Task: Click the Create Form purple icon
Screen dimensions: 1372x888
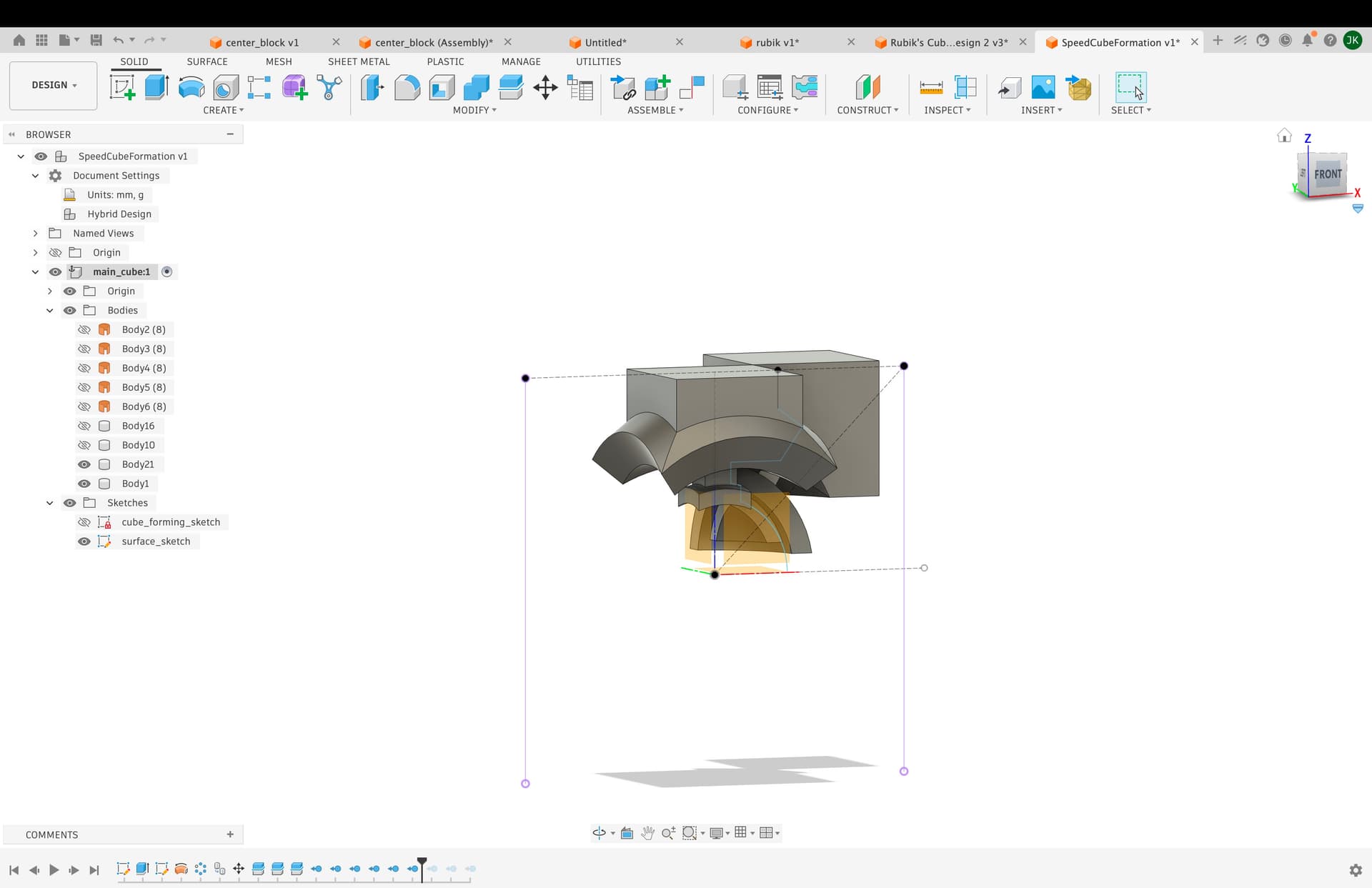Action: coord(294,87)
